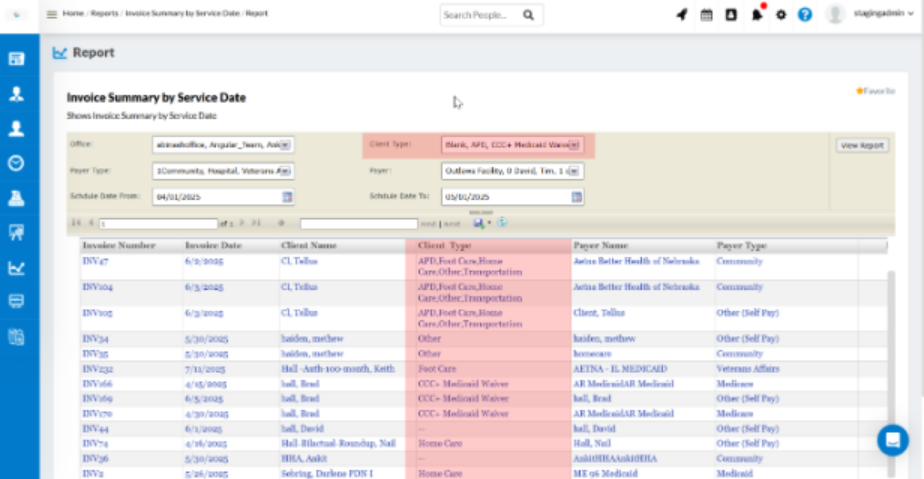Click the View Report button
Viewport: 924px width, 479px height.
pyautogui.click(x=862, y=145)
